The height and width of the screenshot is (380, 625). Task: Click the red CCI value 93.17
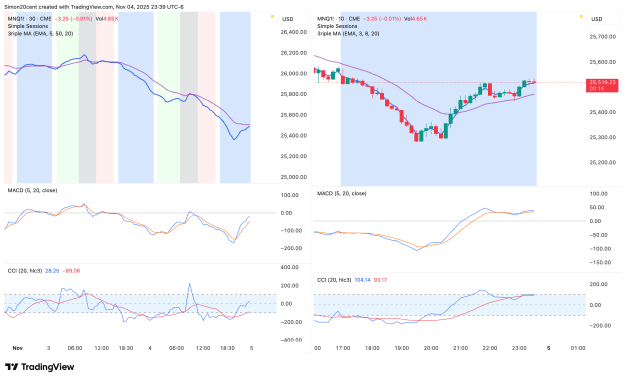pyautogui.click(x=380, y=280)
